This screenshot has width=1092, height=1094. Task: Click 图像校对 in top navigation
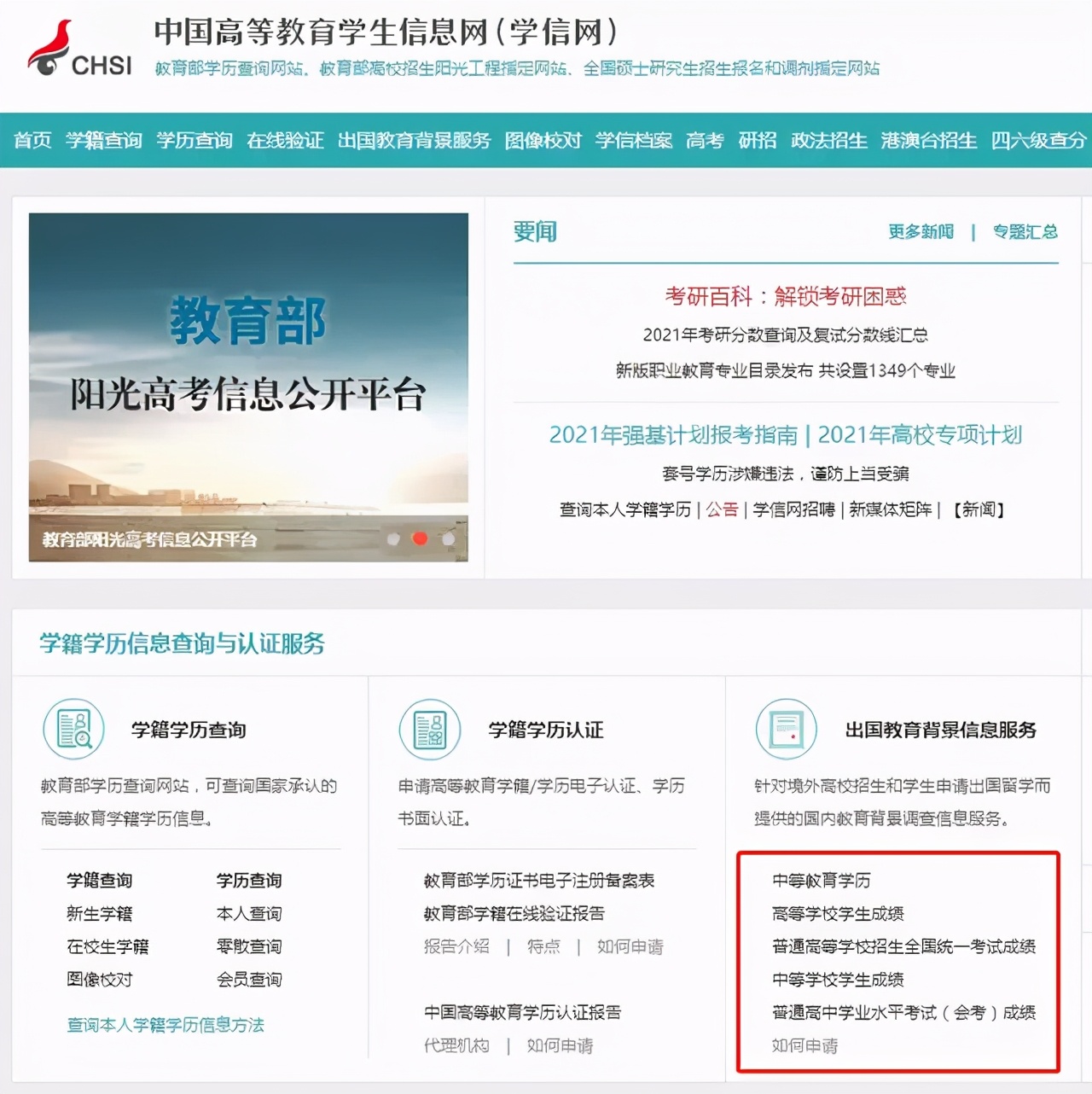543,141
